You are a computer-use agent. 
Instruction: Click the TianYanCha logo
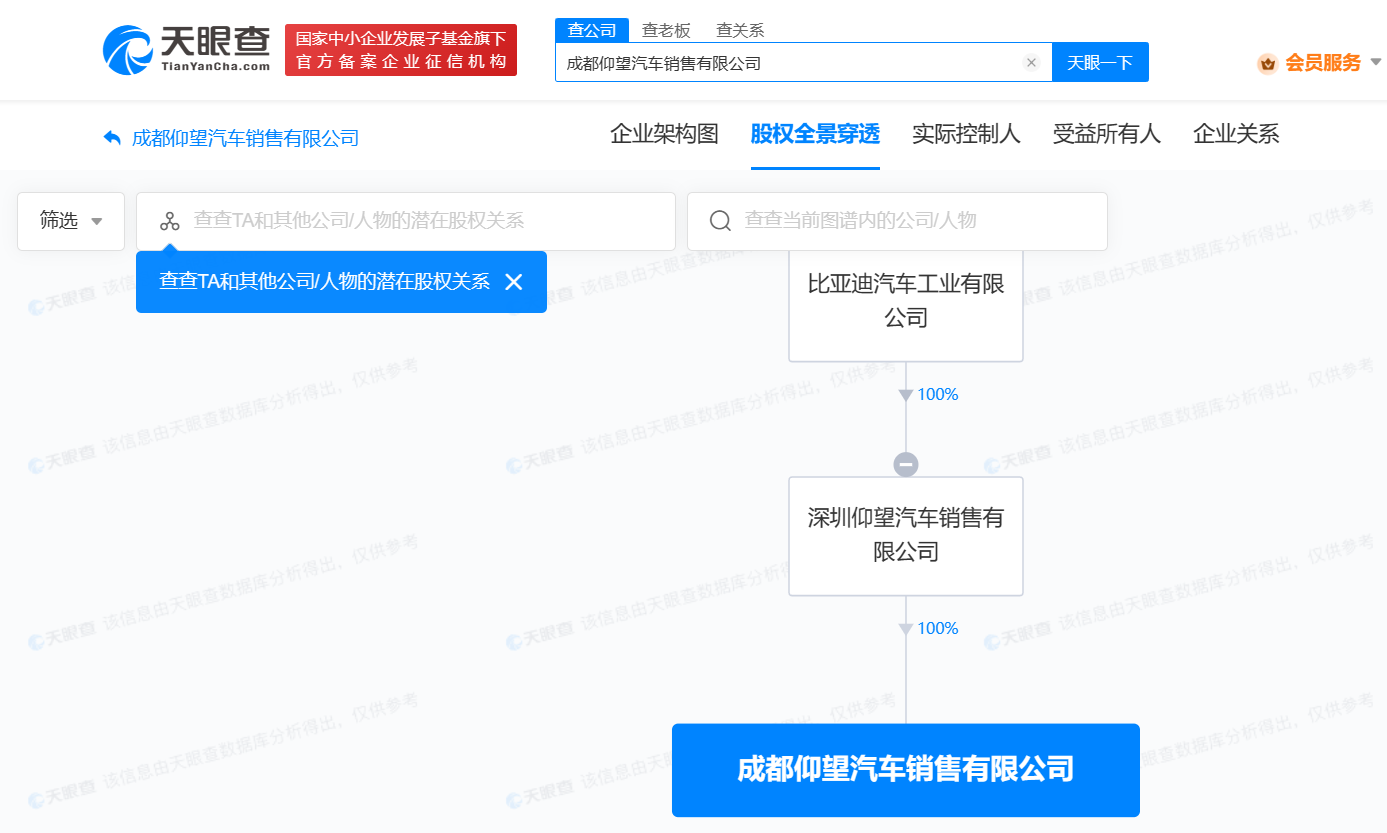click(x=186, y=50)
